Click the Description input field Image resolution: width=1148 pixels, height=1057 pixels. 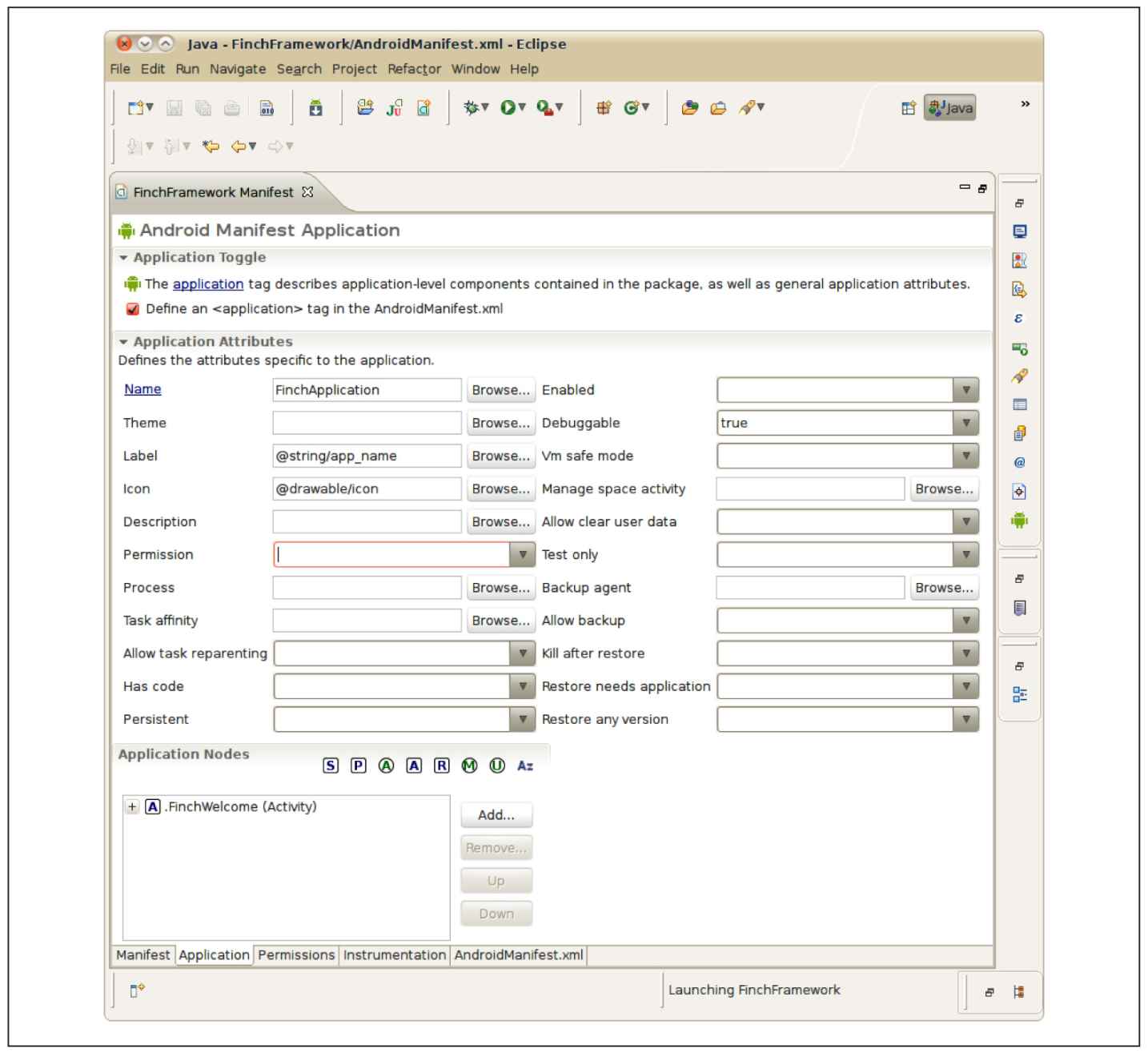[x=367, y=521]
